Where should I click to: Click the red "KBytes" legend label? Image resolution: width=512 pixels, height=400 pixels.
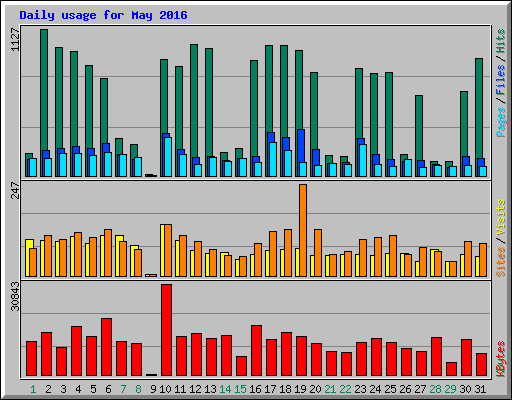[501, 359]
